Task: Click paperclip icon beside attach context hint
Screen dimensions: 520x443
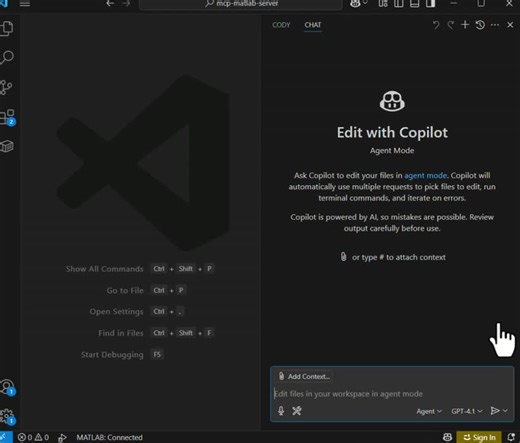Action: (x=343, y=257)
